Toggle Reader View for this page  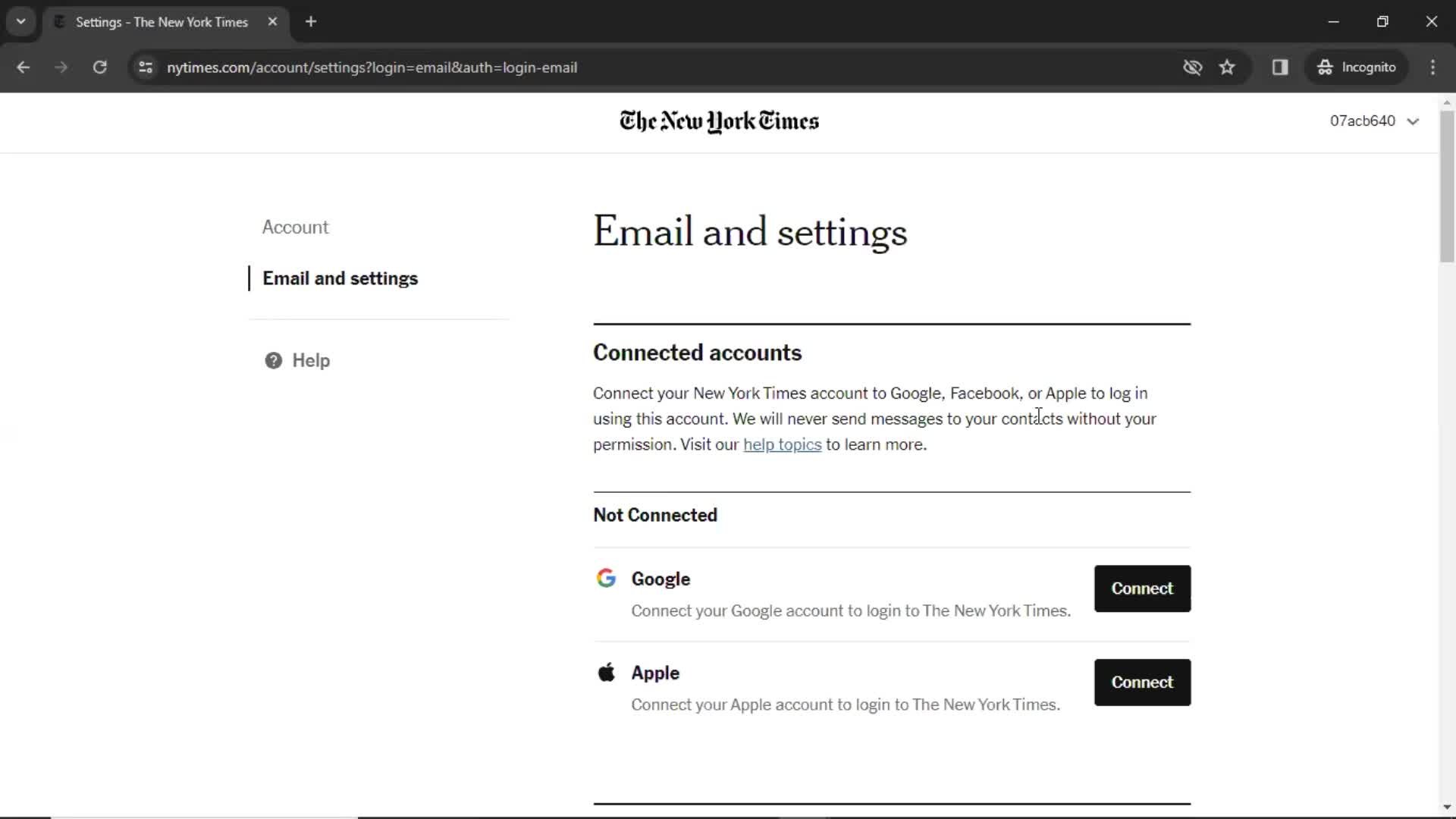click(1282, 67)
